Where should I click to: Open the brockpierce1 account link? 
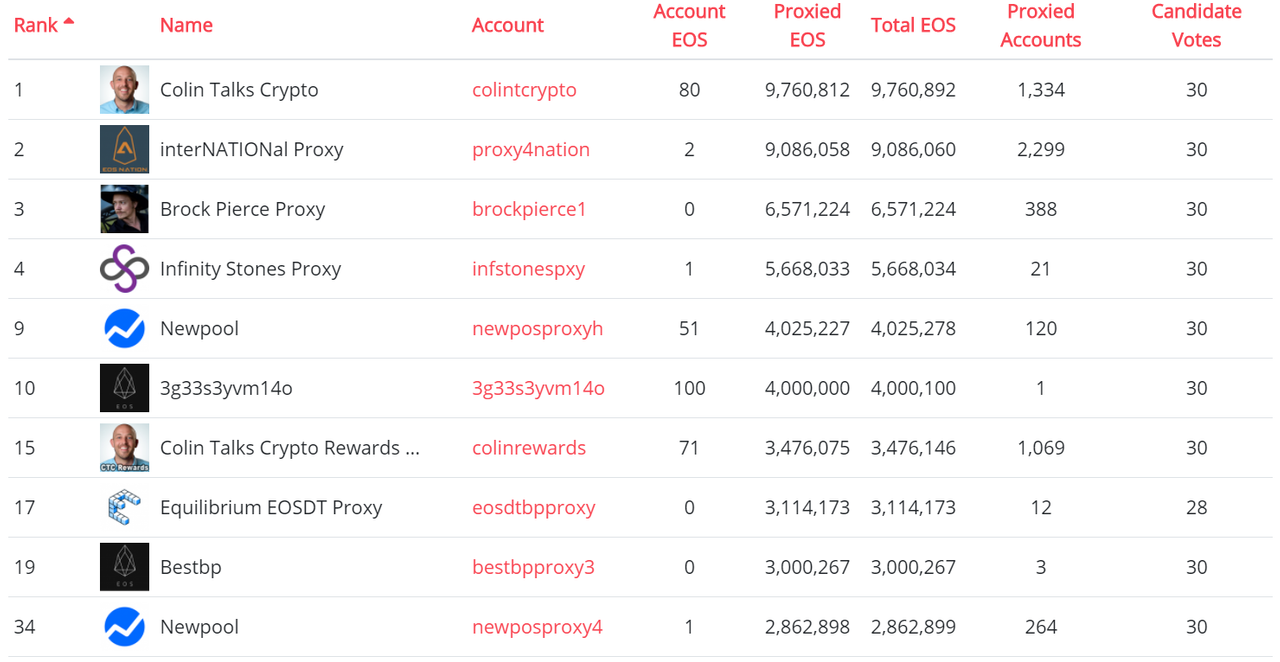coord(529,209)
